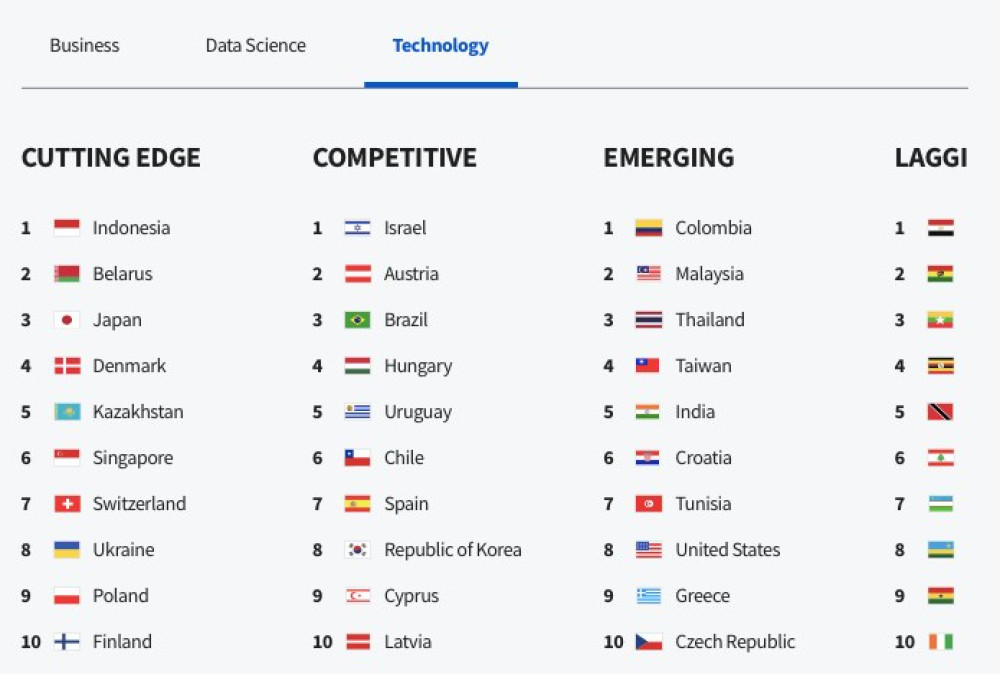Open the Finland entry
Image resolution: width=1000 pixels, height=674 pixels.
(122, 642)
